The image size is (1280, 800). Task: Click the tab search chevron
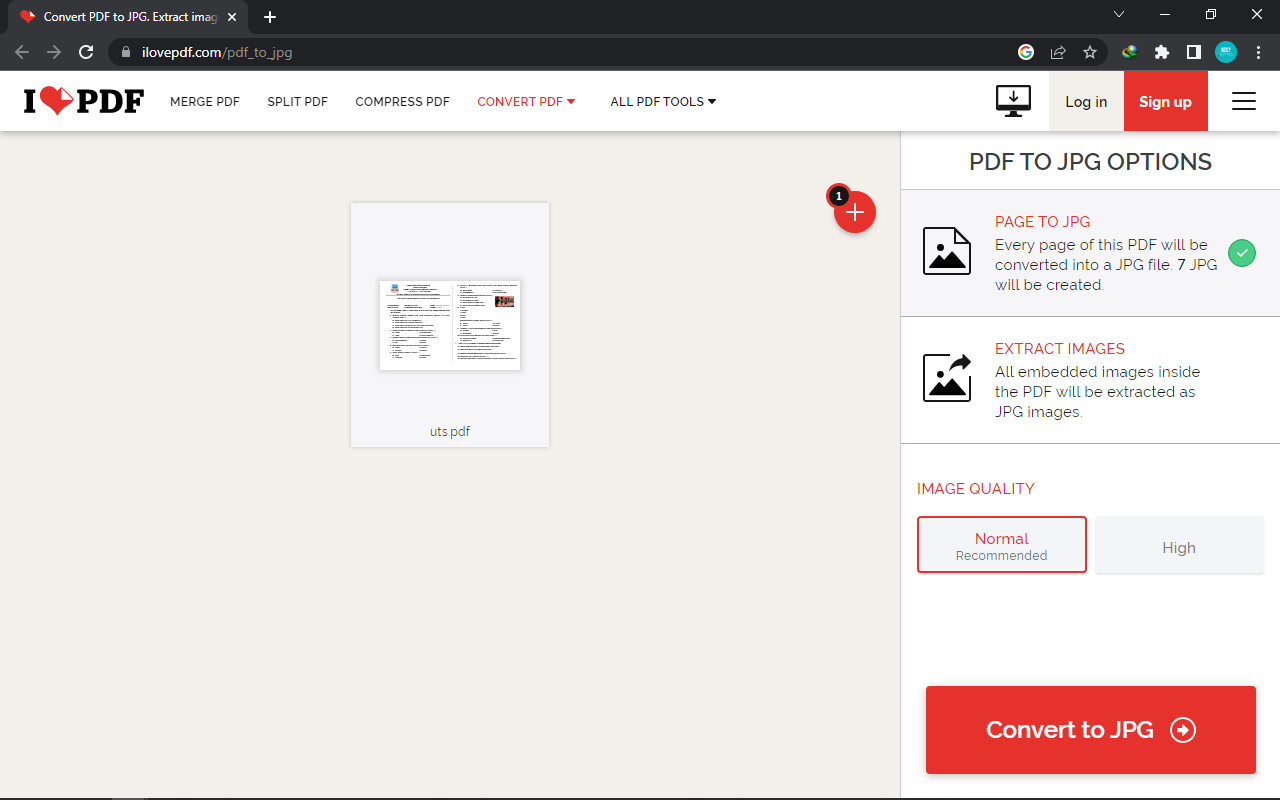(x=1119, y=14)
